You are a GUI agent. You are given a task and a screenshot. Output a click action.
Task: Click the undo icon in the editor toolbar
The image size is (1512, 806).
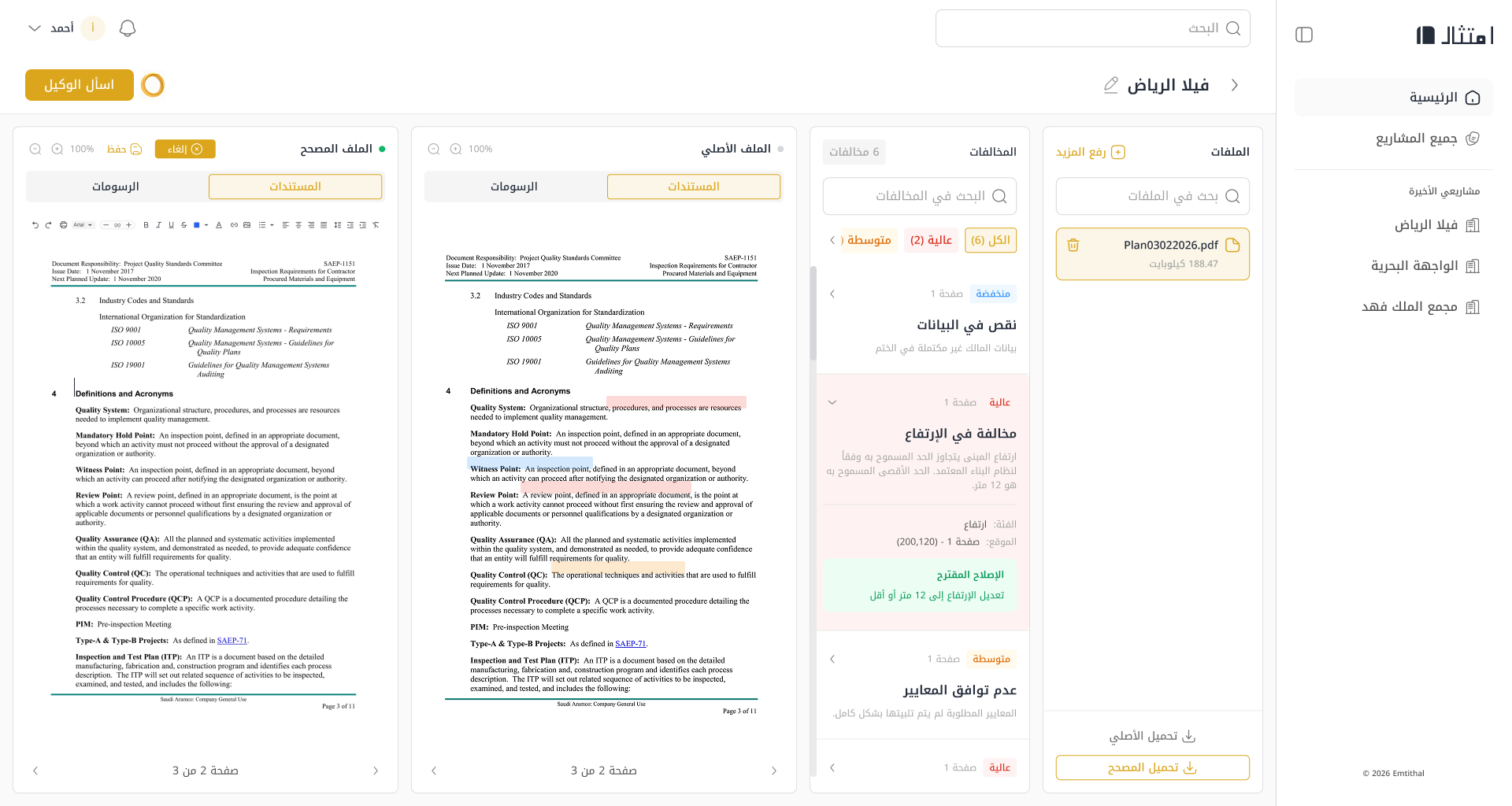pyautogui.click(x=35, y=225)
